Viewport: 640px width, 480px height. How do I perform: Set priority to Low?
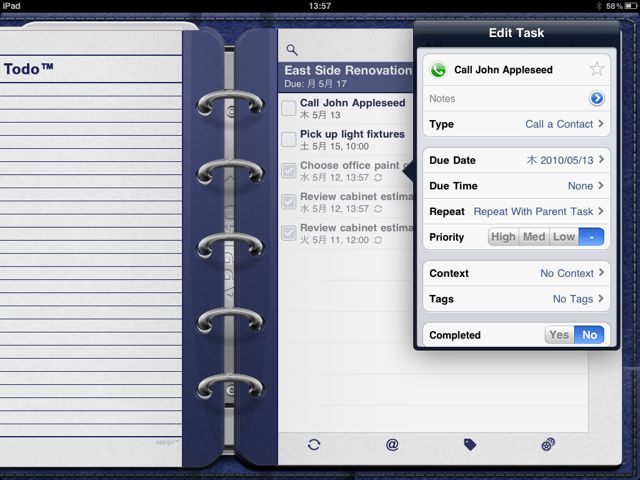coord(564,237)
